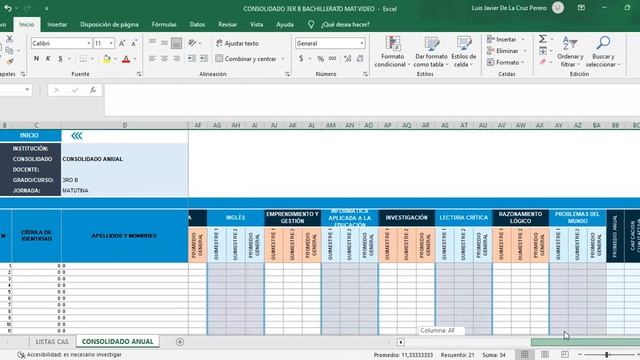640x360 pixels.
Task: Click the Cut scissors icon
Action: coord(9,39)
